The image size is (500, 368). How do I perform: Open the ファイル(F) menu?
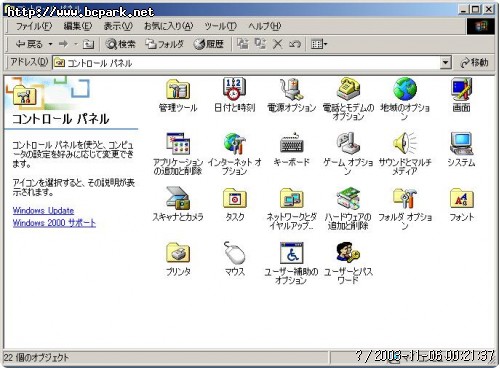[34, 26]
